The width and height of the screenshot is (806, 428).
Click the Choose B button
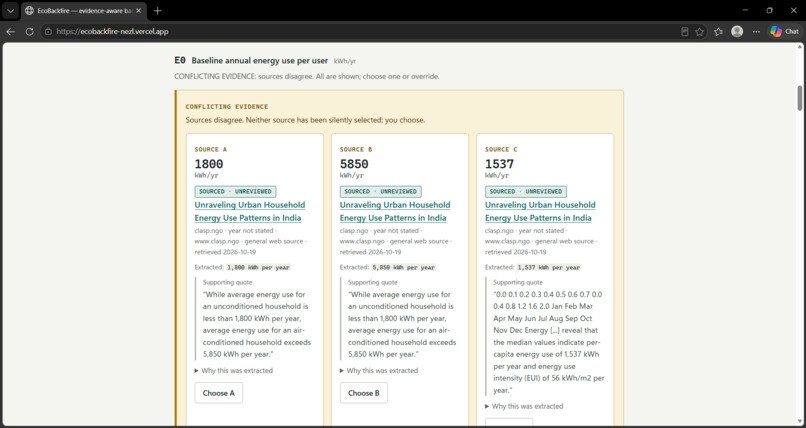[363, 393]
